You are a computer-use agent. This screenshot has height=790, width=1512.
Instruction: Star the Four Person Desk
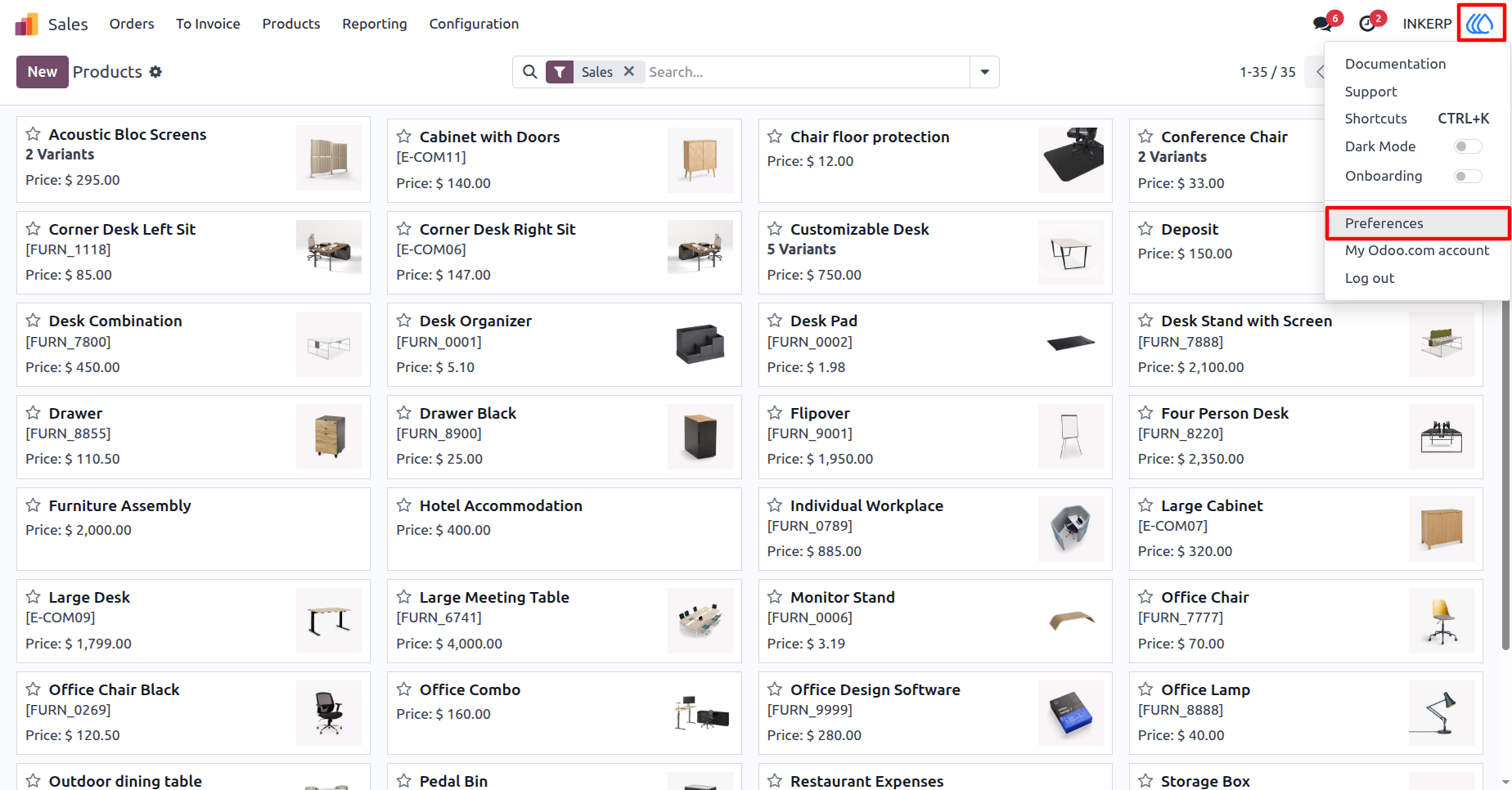(x=1145, y=413)
